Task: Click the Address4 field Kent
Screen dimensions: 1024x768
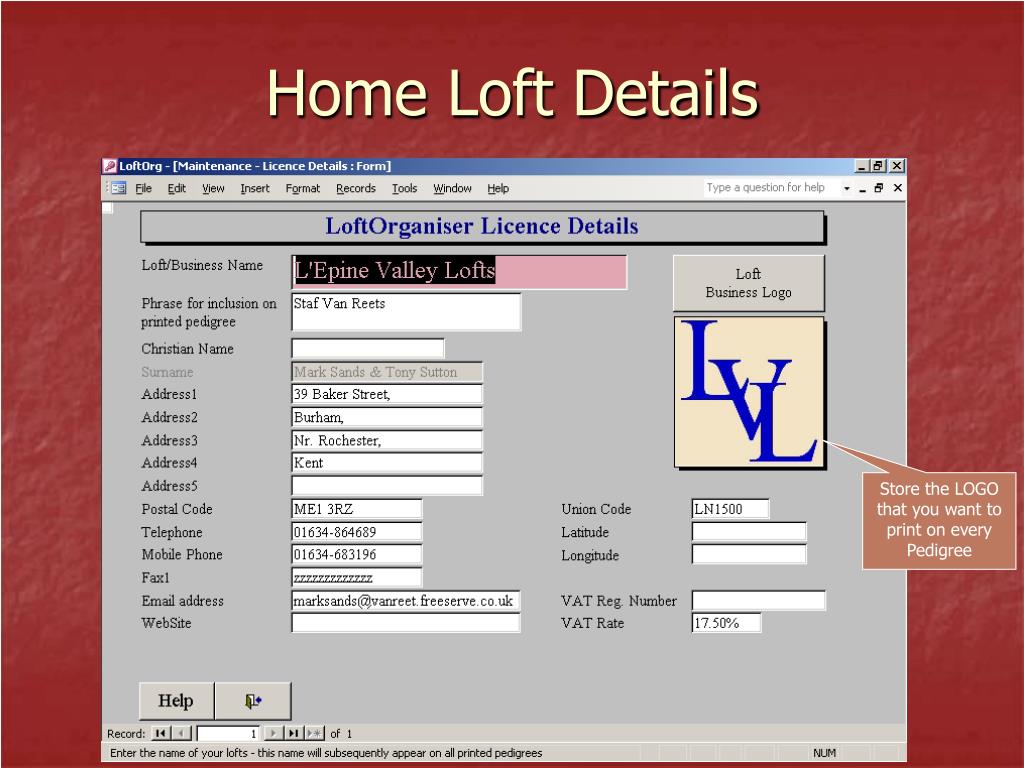Action: pos(387,462)
